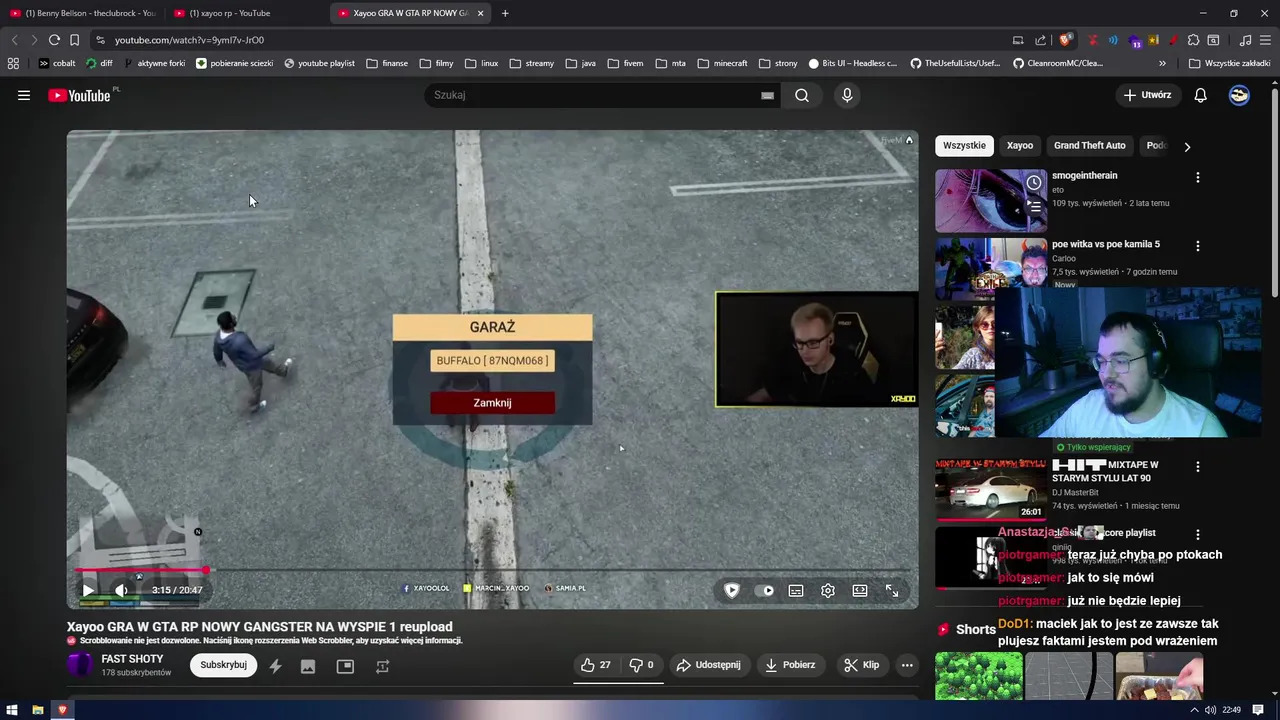
Task: Toggle subtitles in the player
Action: (796, 590)
